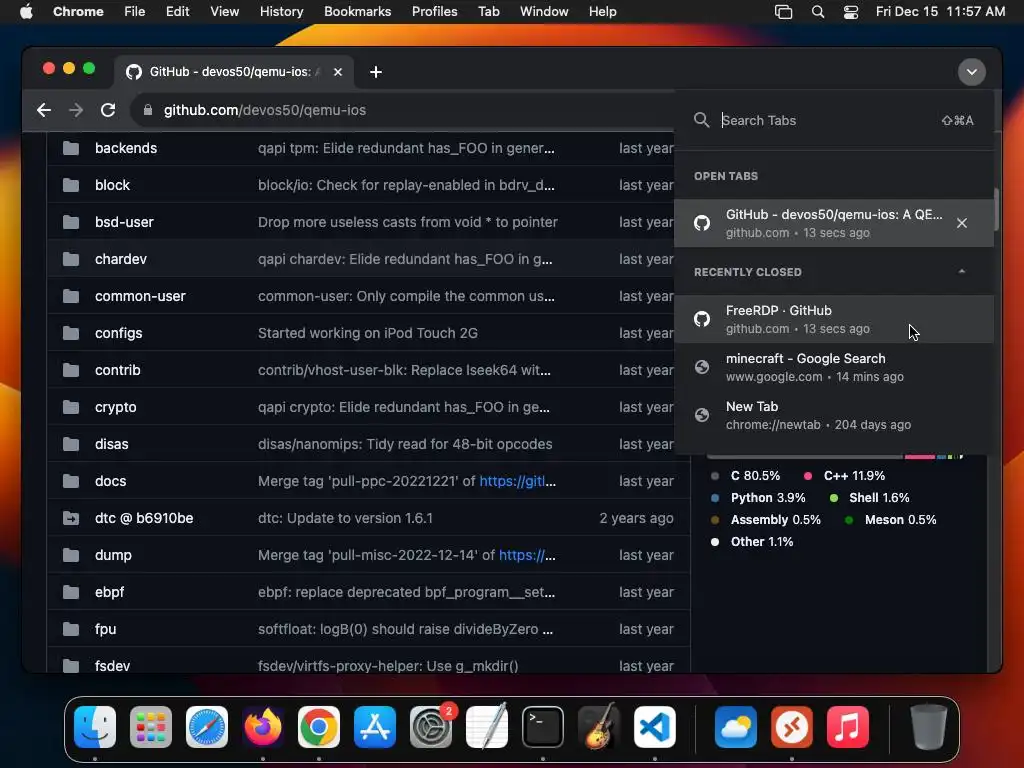
Task: Click the browser forward arrow
Action: pyautogui.click(x=76, y=110)
